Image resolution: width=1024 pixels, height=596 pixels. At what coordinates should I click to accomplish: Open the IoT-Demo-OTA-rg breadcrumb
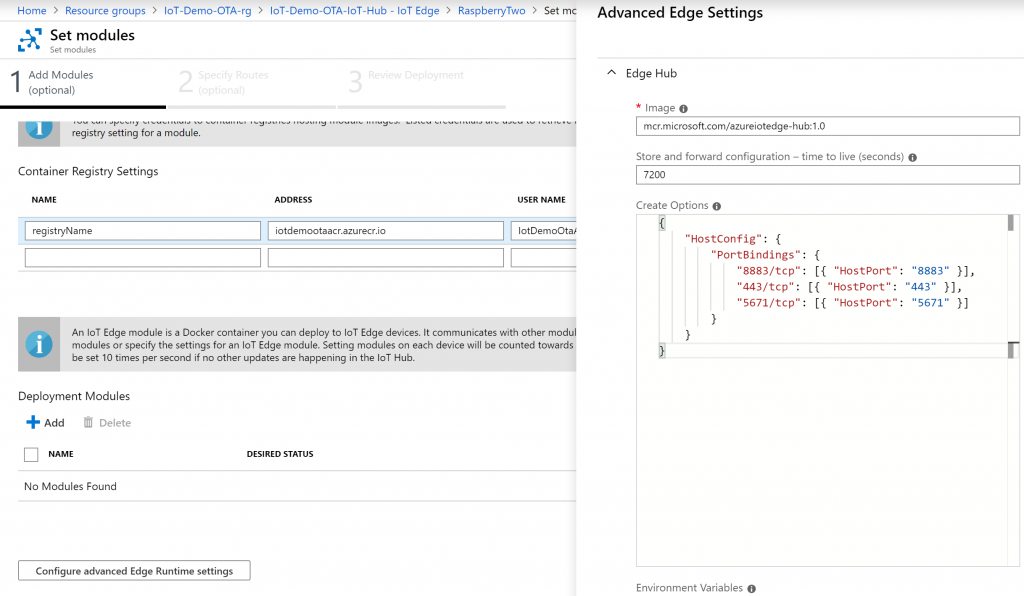(207, 10)
